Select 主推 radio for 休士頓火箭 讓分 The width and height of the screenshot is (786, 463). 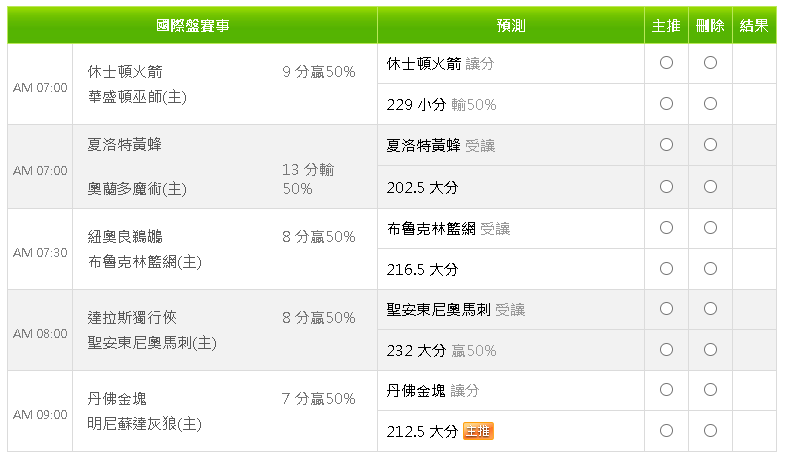tap(666, 63)
